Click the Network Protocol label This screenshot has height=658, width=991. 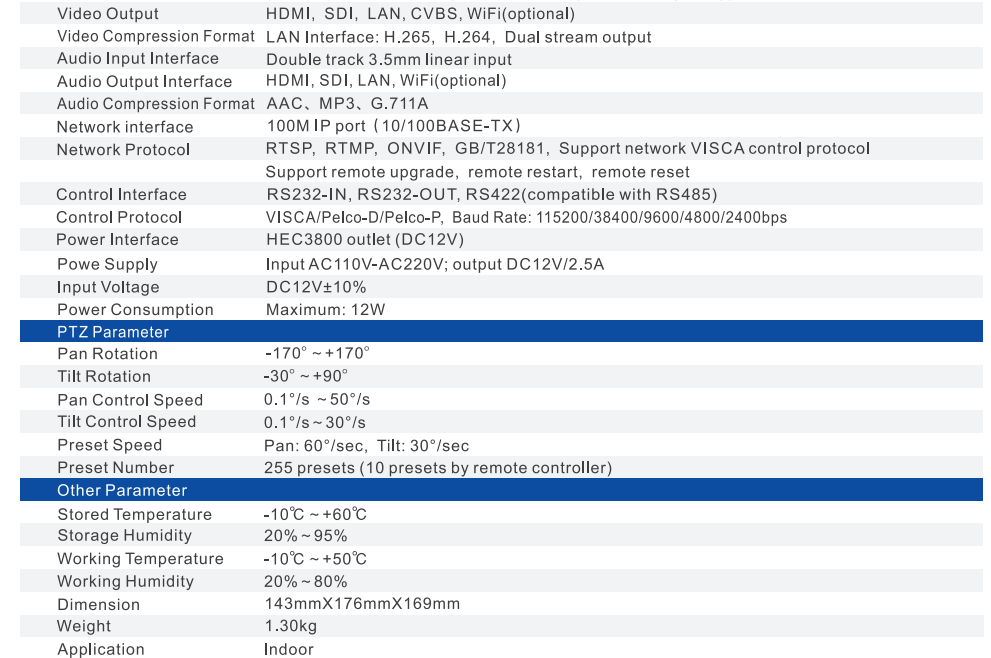coord(123,149)
